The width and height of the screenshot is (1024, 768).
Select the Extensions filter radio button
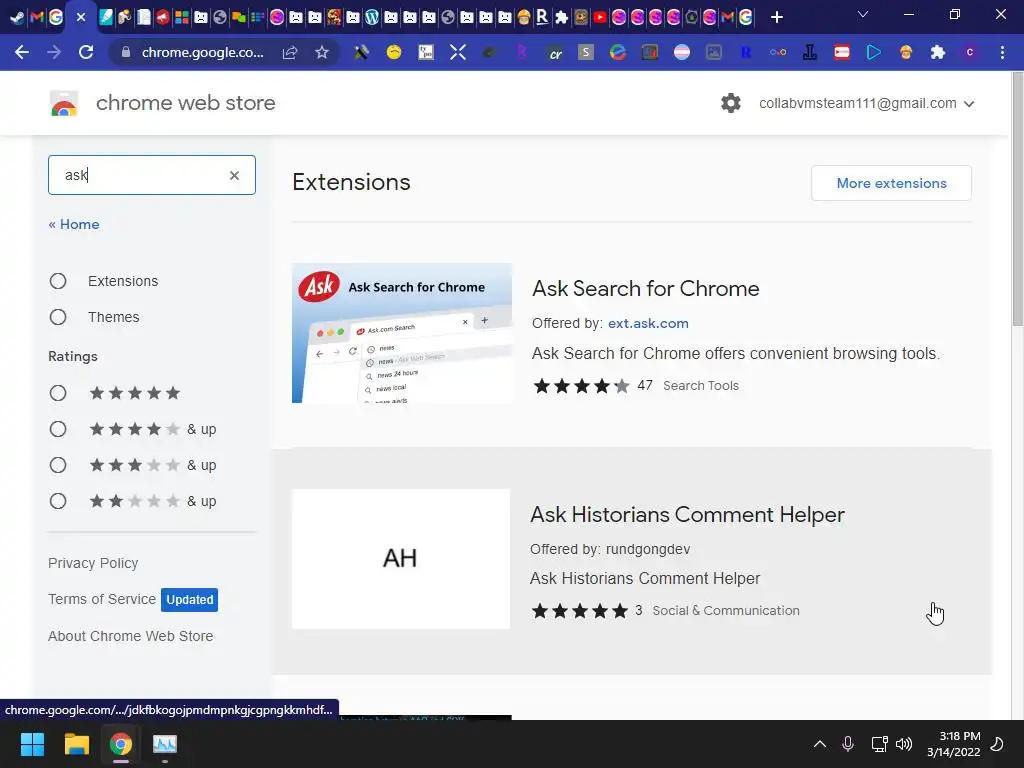click(58, 281)
